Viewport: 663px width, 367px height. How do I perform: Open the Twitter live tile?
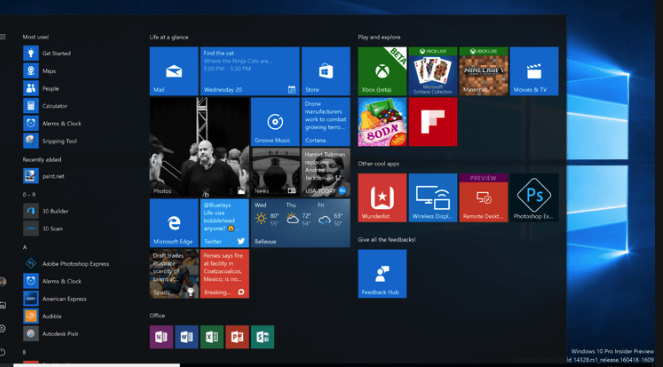(225, 223)
